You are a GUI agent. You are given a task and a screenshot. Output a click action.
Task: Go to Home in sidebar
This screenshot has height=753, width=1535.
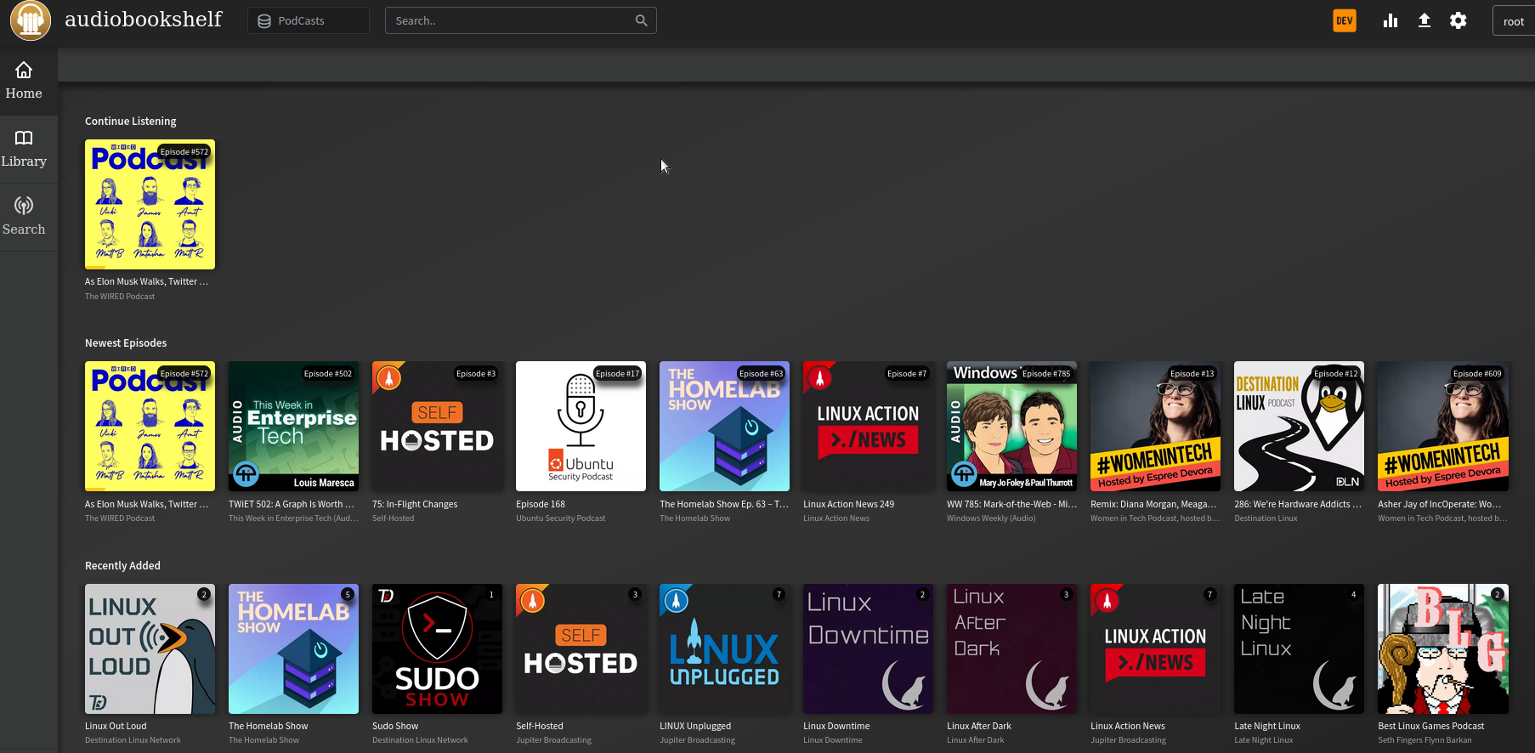24,81
